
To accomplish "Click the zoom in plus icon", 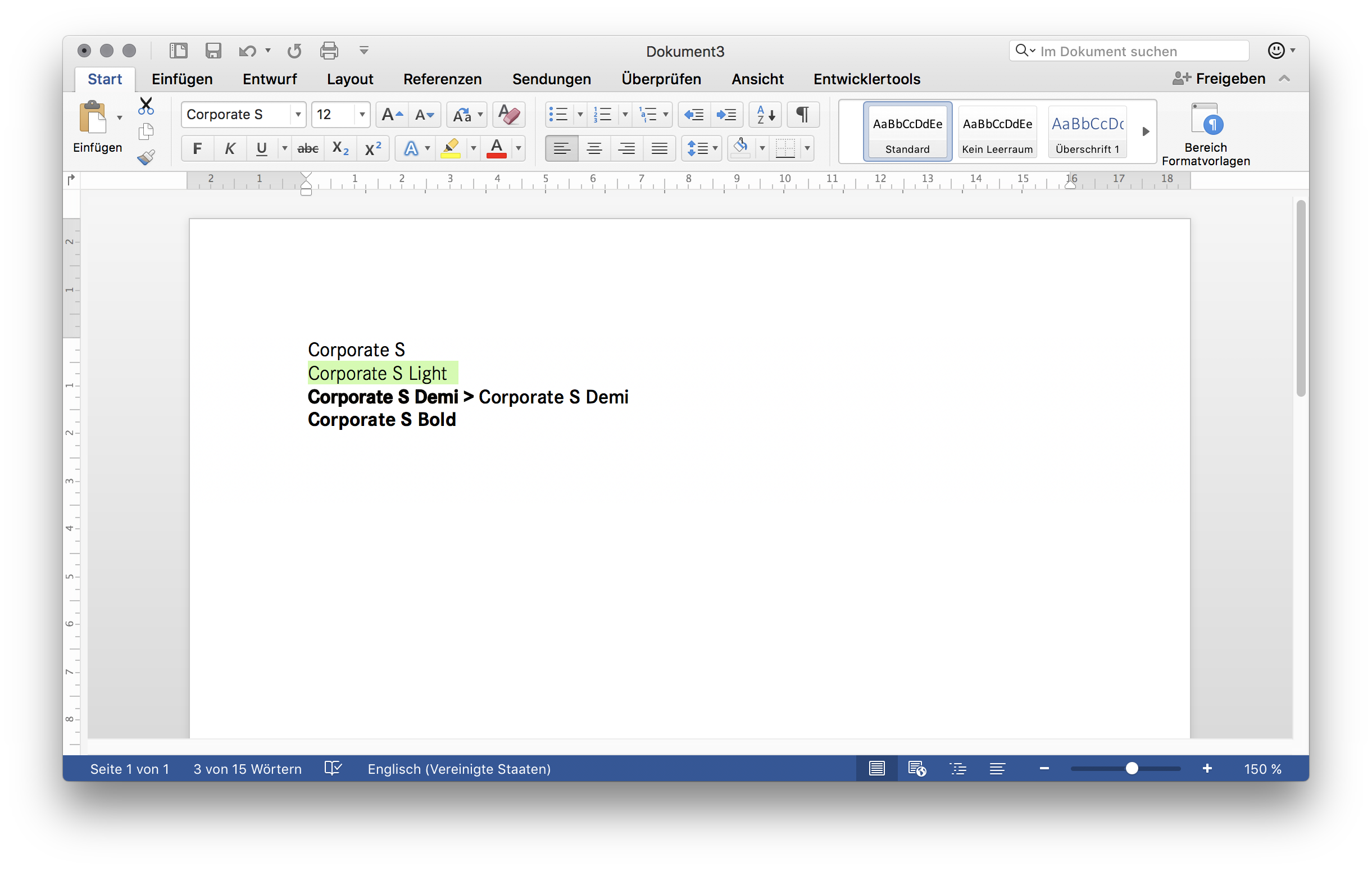I will click(x=1207, y=769).
